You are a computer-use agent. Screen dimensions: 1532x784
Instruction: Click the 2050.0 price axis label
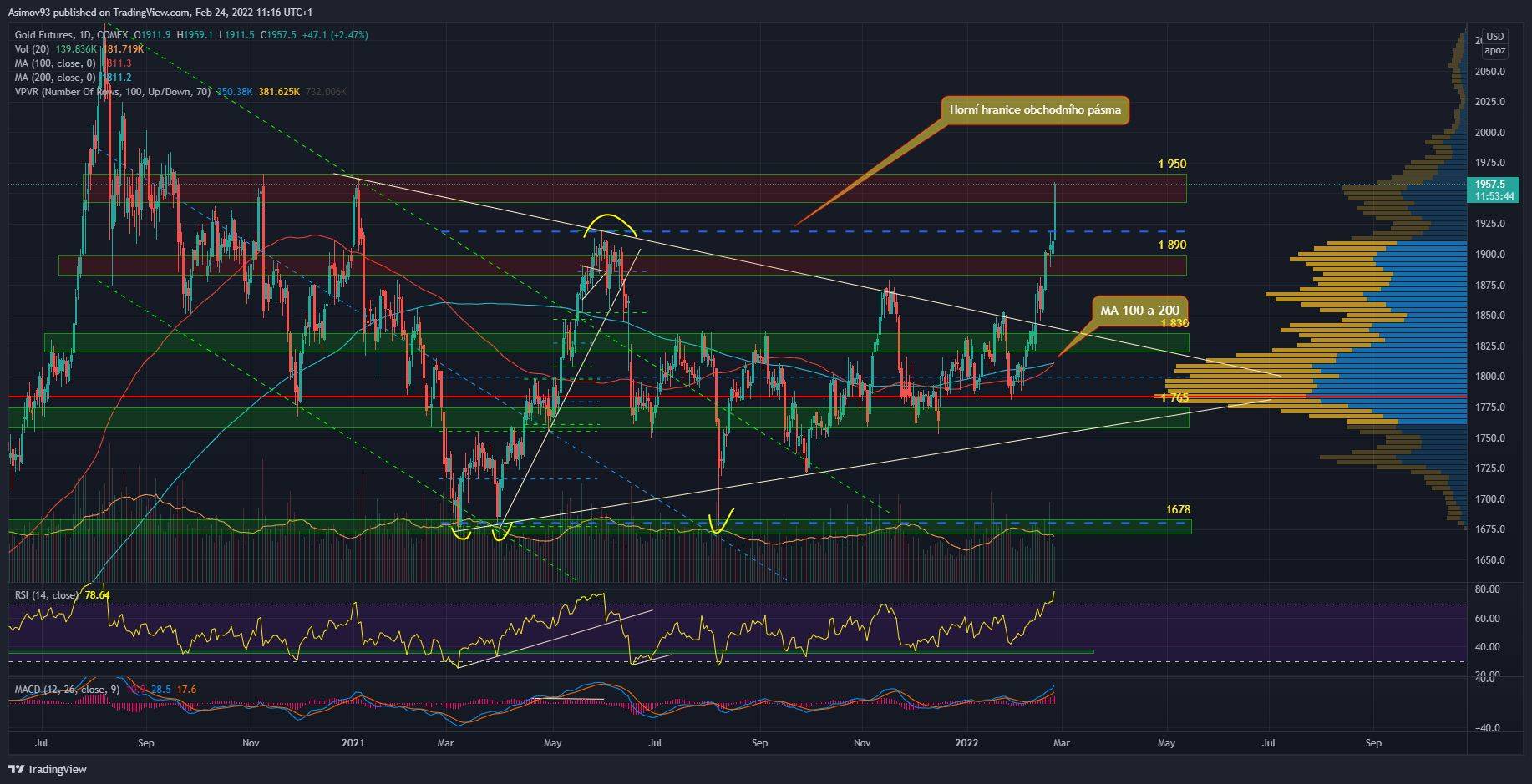[1490, 72]
